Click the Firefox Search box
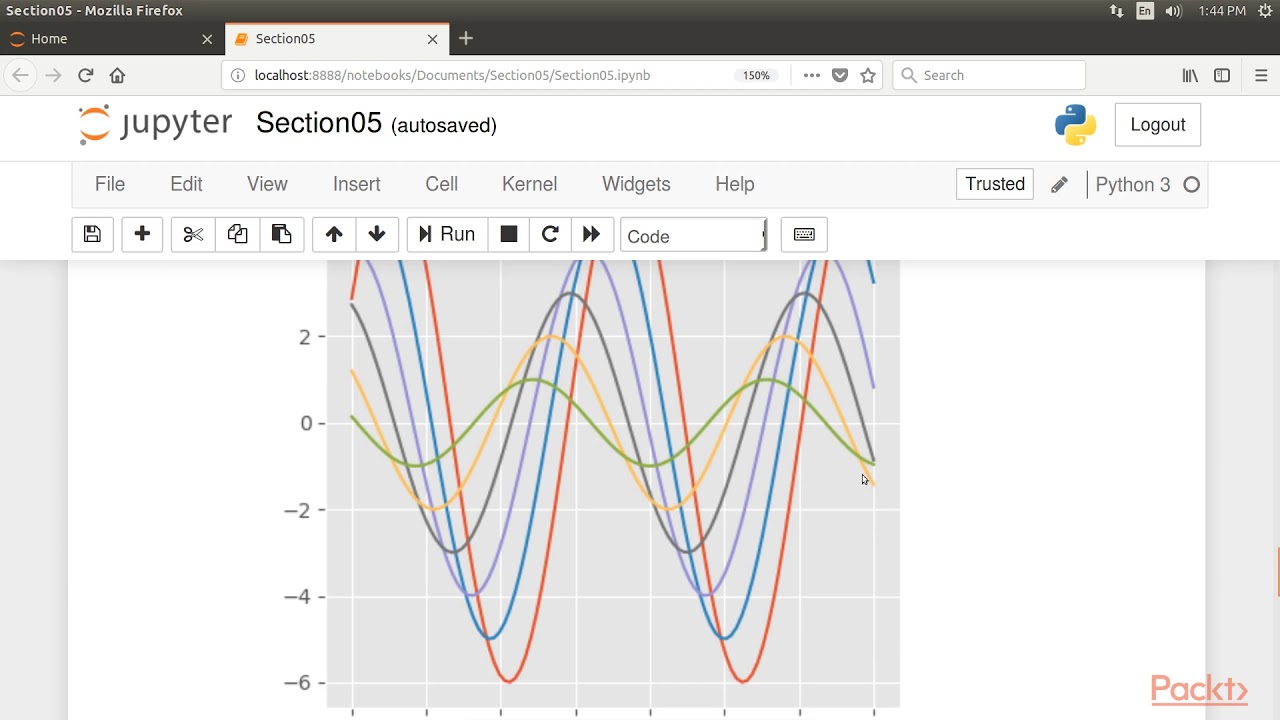Image resolution: width=1280 pixels, height=720 pixels. tap(989, 75)
